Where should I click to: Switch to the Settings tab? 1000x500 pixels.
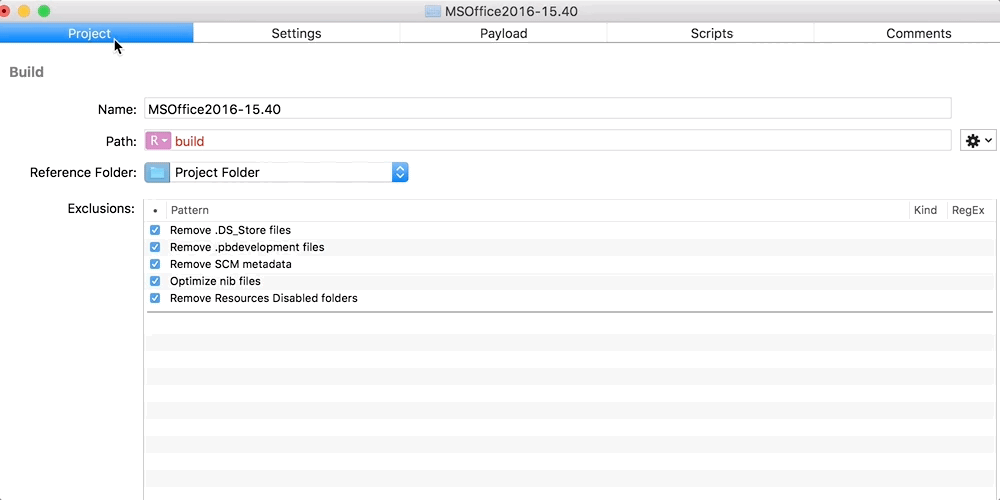(x=296, y=33)
